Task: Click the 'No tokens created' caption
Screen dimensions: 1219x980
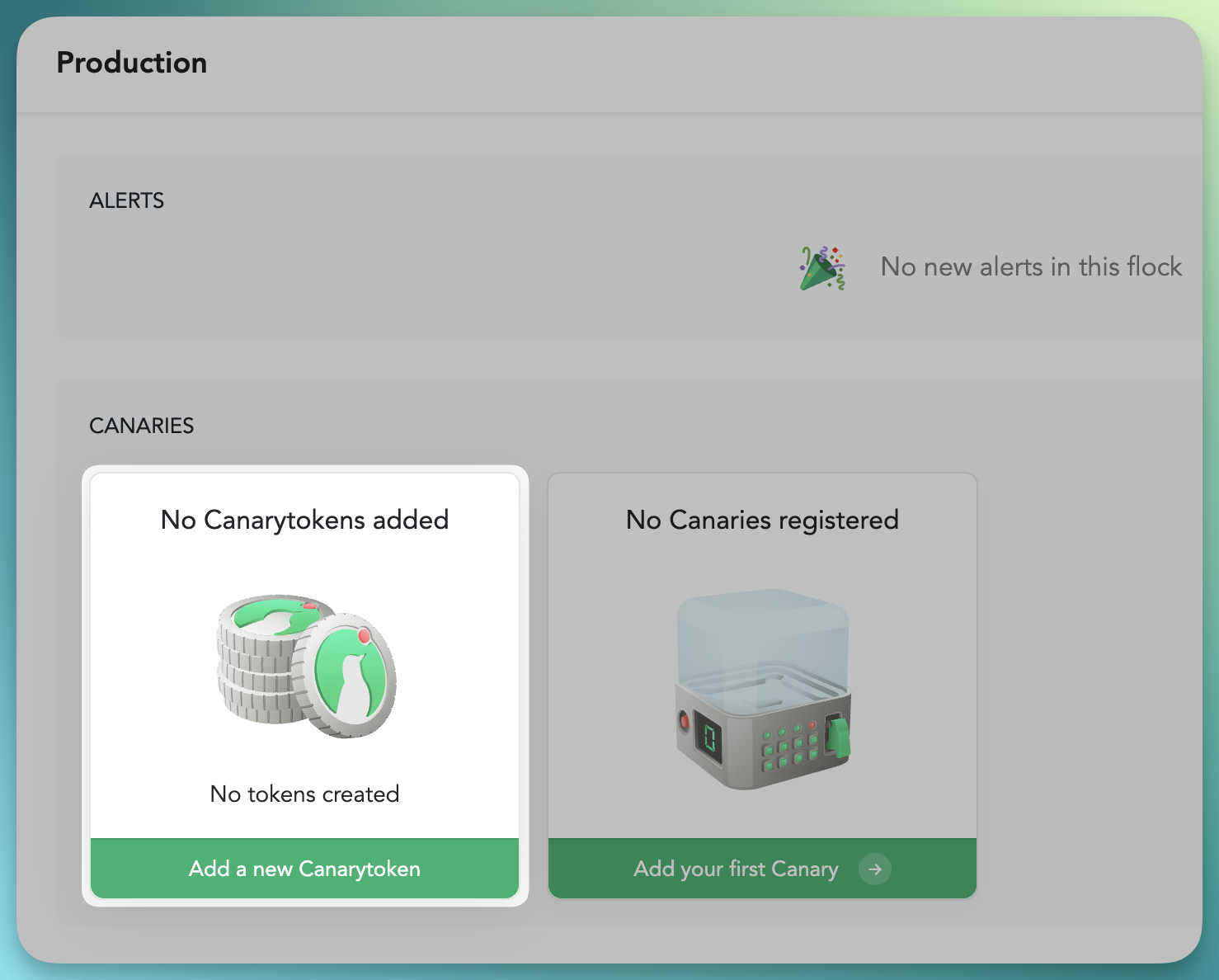Action: coord(304,794)
